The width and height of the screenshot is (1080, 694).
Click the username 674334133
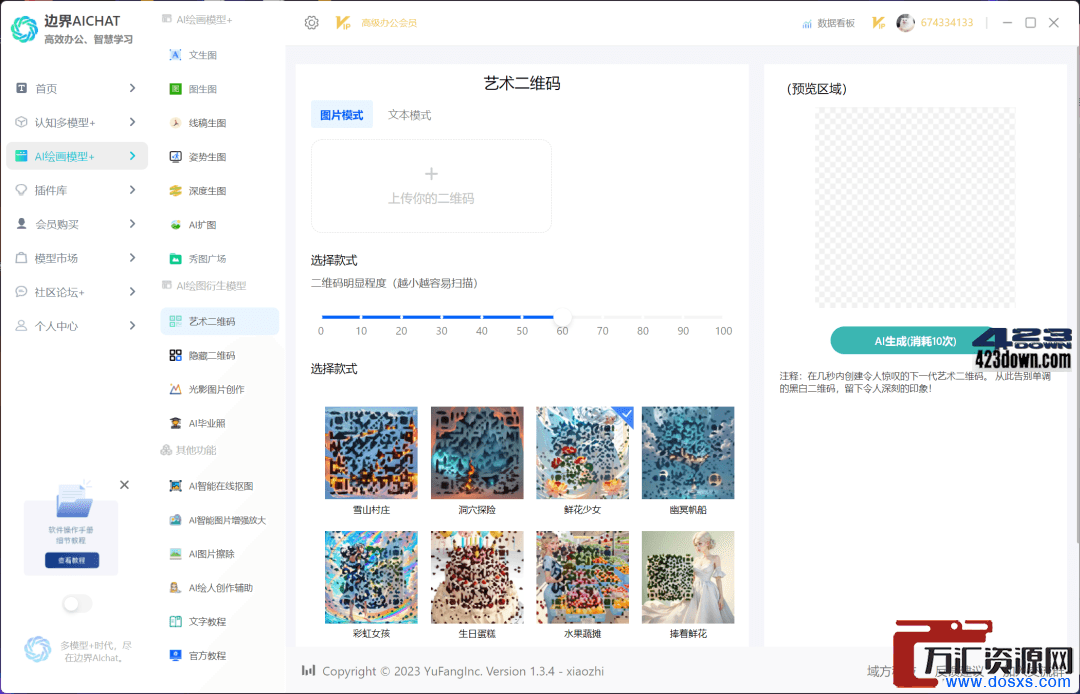(x=947, y=23)
